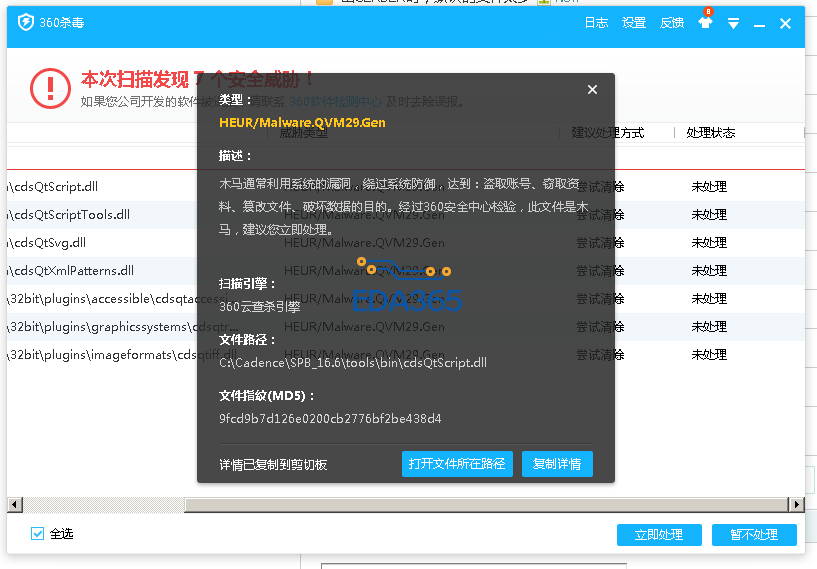This screenshot has height=569, width=817.
Task: Open 反馈 in the title bar
Action: click(x=672, y=22)
